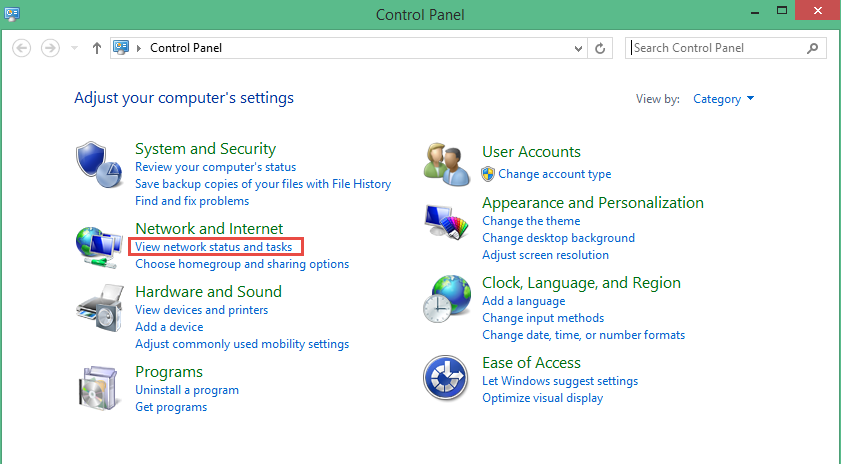Open View network status and tasks
This screenshot has height=464, width=841.
[213, 247]
